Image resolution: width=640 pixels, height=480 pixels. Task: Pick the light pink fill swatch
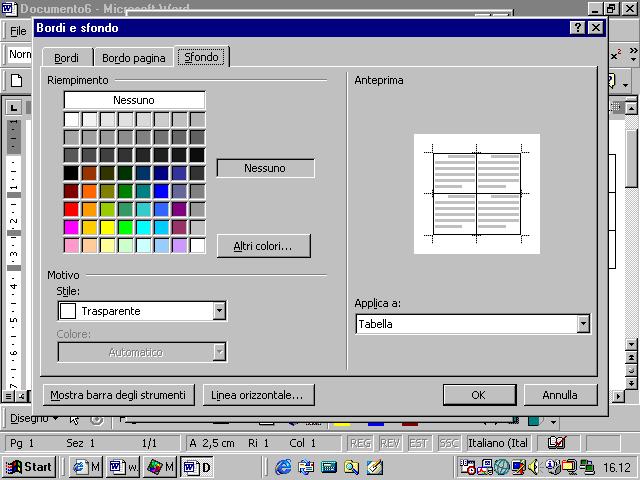tap(71, 245)
